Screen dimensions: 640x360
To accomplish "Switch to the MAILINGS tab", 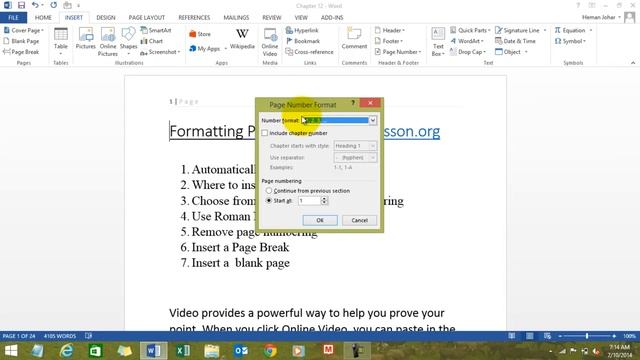I will [x=236, y=18].
